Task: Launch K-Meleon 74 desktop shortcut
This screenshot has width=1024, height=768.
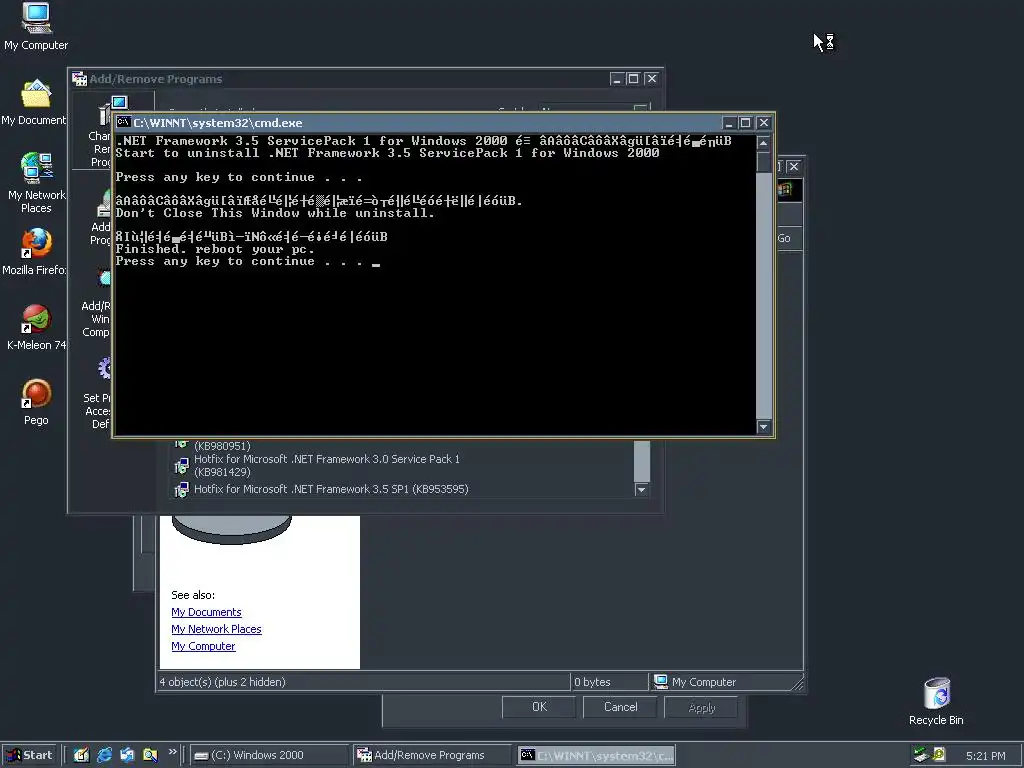Action: click(36, 319)
